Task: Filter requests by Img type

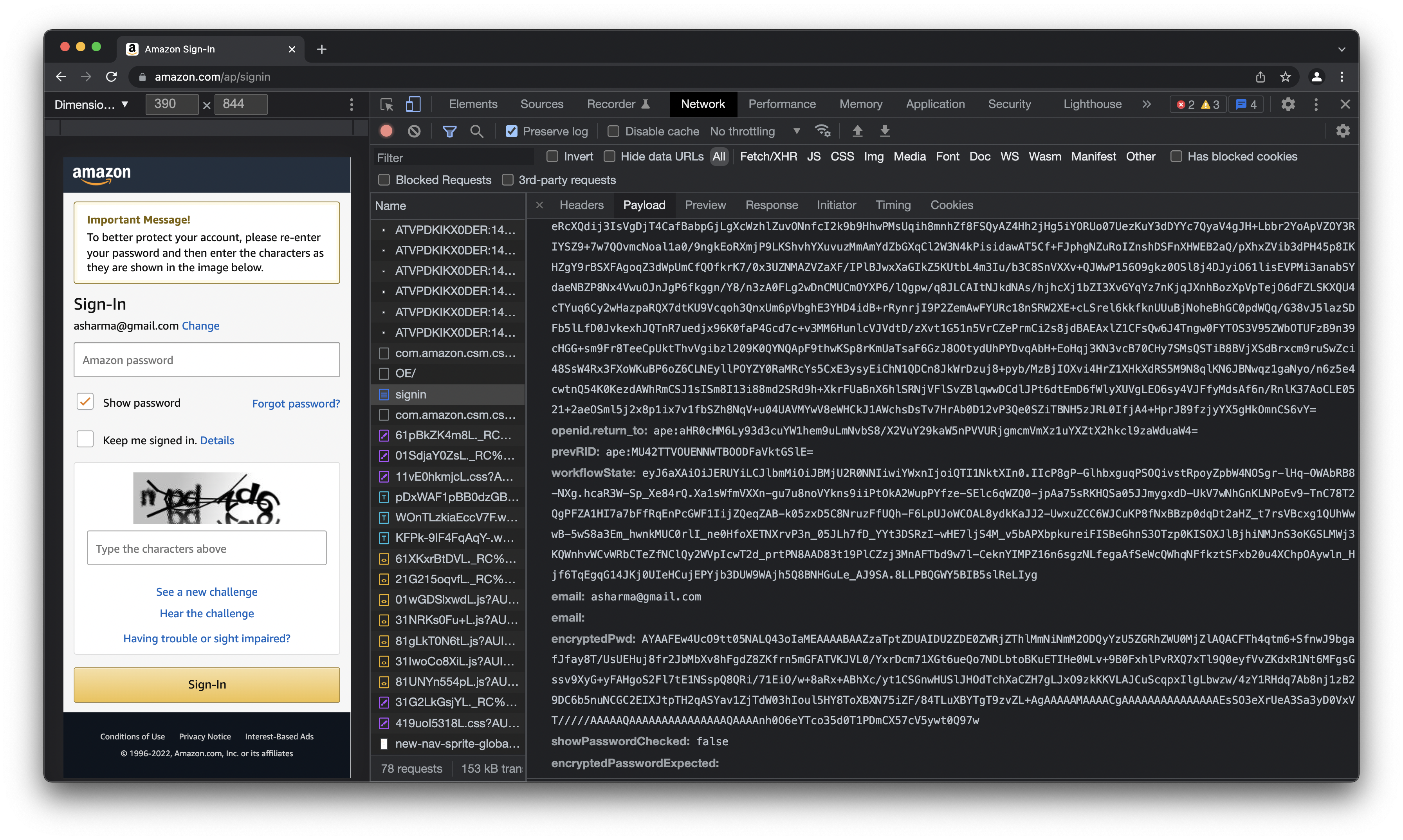Action: (873, 156)
